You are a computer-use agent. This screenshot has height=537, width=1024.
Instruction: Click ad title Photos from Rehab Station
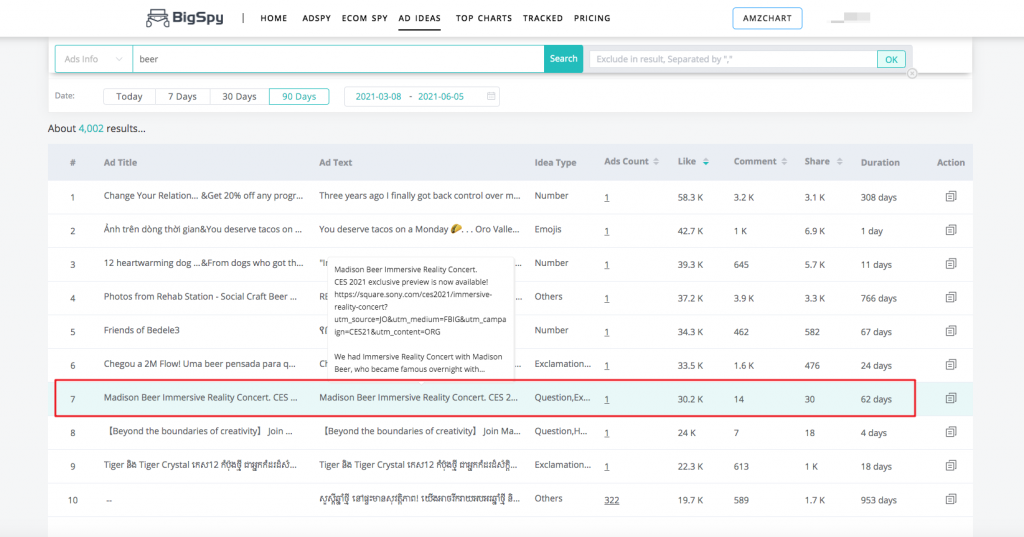point(200,297)
